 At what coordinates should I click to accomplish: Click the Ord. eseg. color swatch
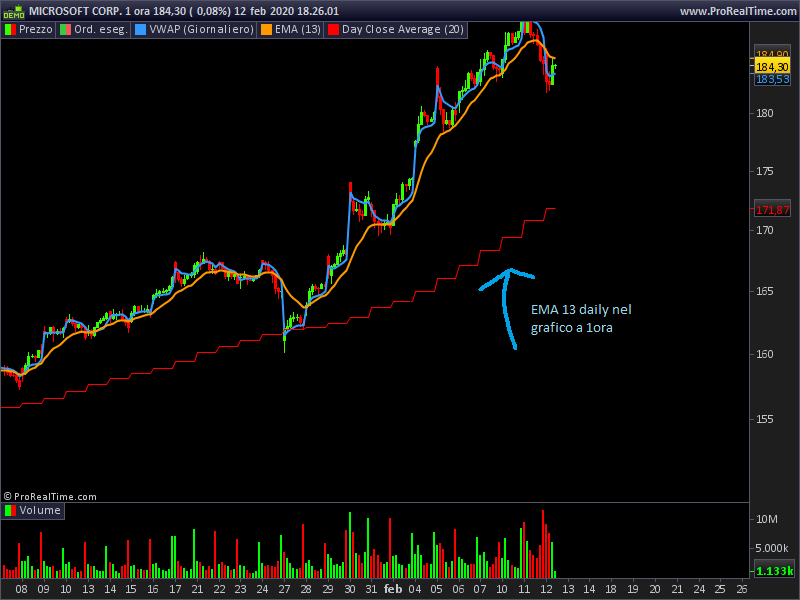coord(65,30)
